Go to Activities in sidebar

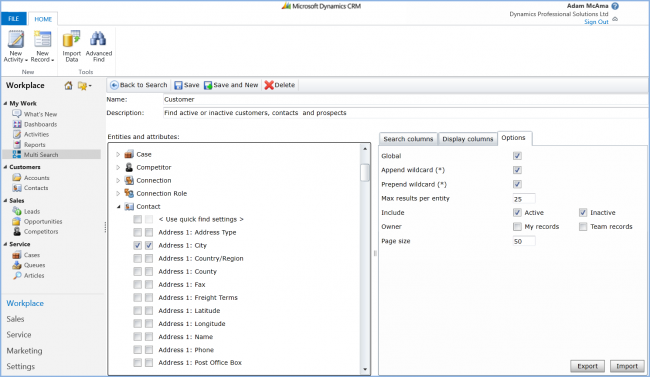pyautogui.click(x=31, y=134)
